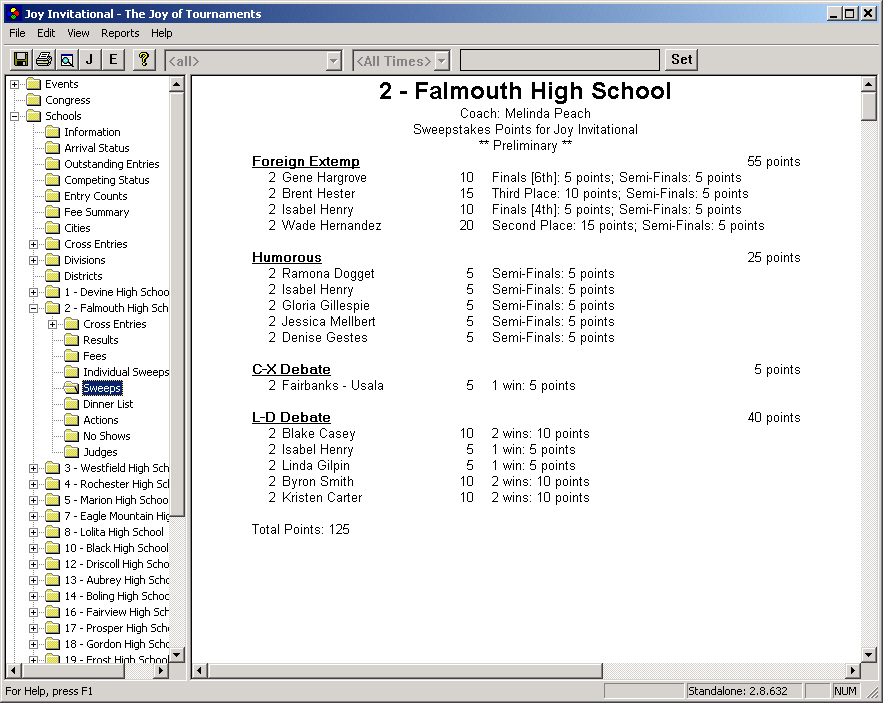
Task: Open the Reports menu
Action: [120, 33]
